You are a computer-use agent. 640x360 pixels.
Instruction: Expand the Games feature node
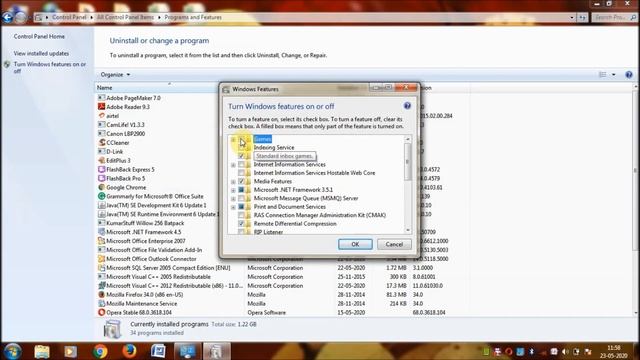coord(233,140)
